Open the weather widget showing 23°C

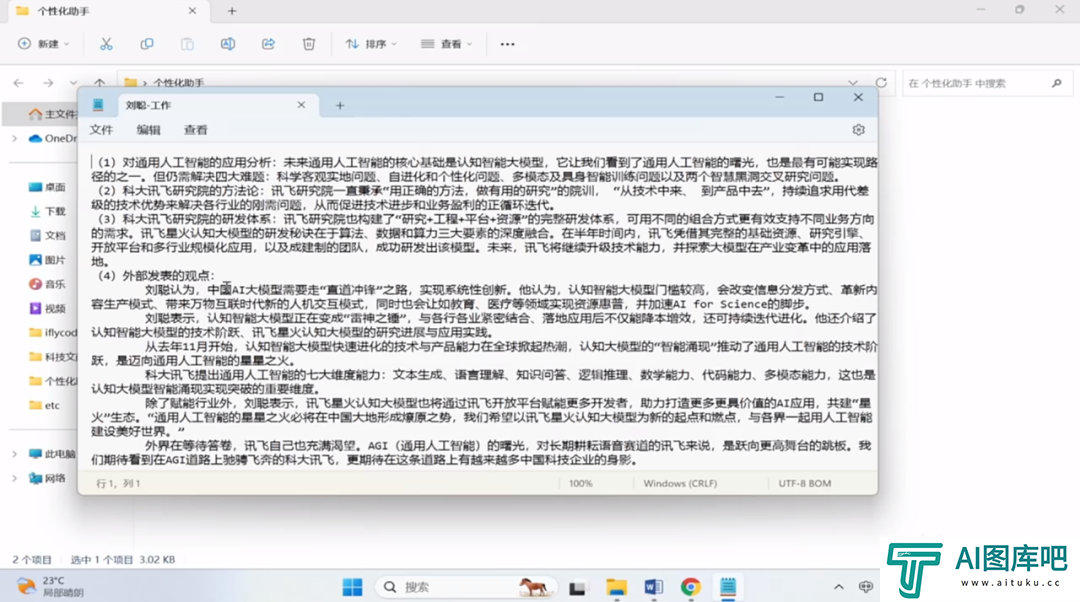50,586
